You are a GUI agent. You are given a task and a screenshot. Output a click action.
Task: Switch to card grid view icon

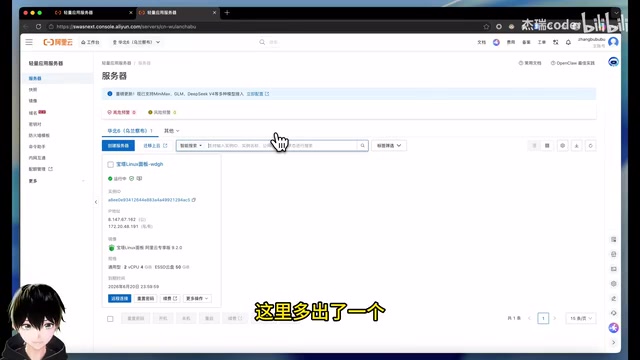point(547,146)
